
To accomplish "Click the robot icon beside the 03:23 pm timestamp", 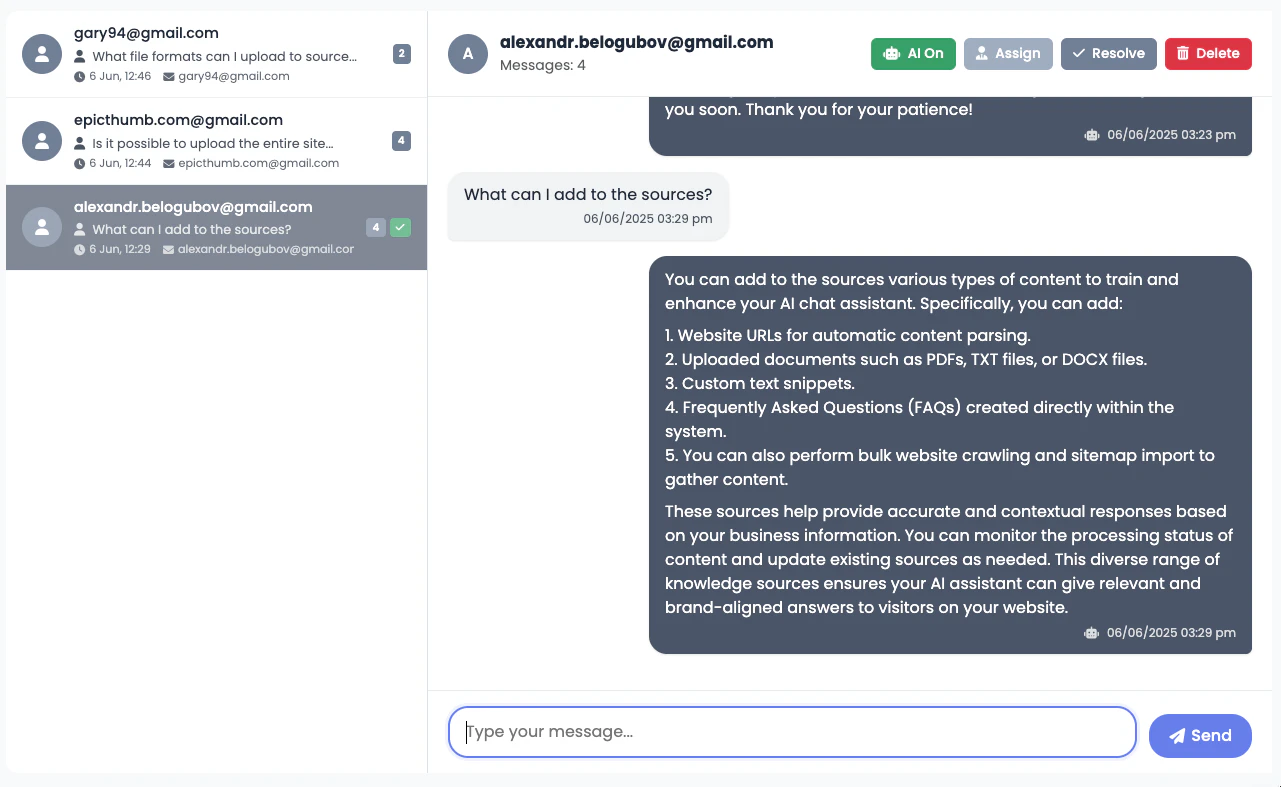I will click(1091, 134).
